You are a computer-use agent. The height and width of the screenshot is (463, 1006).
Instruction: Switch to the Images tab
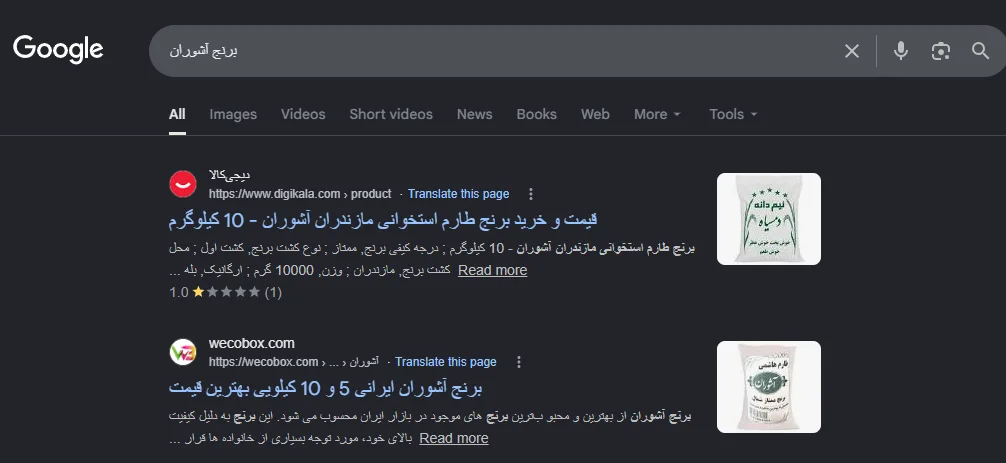point(233,114)
